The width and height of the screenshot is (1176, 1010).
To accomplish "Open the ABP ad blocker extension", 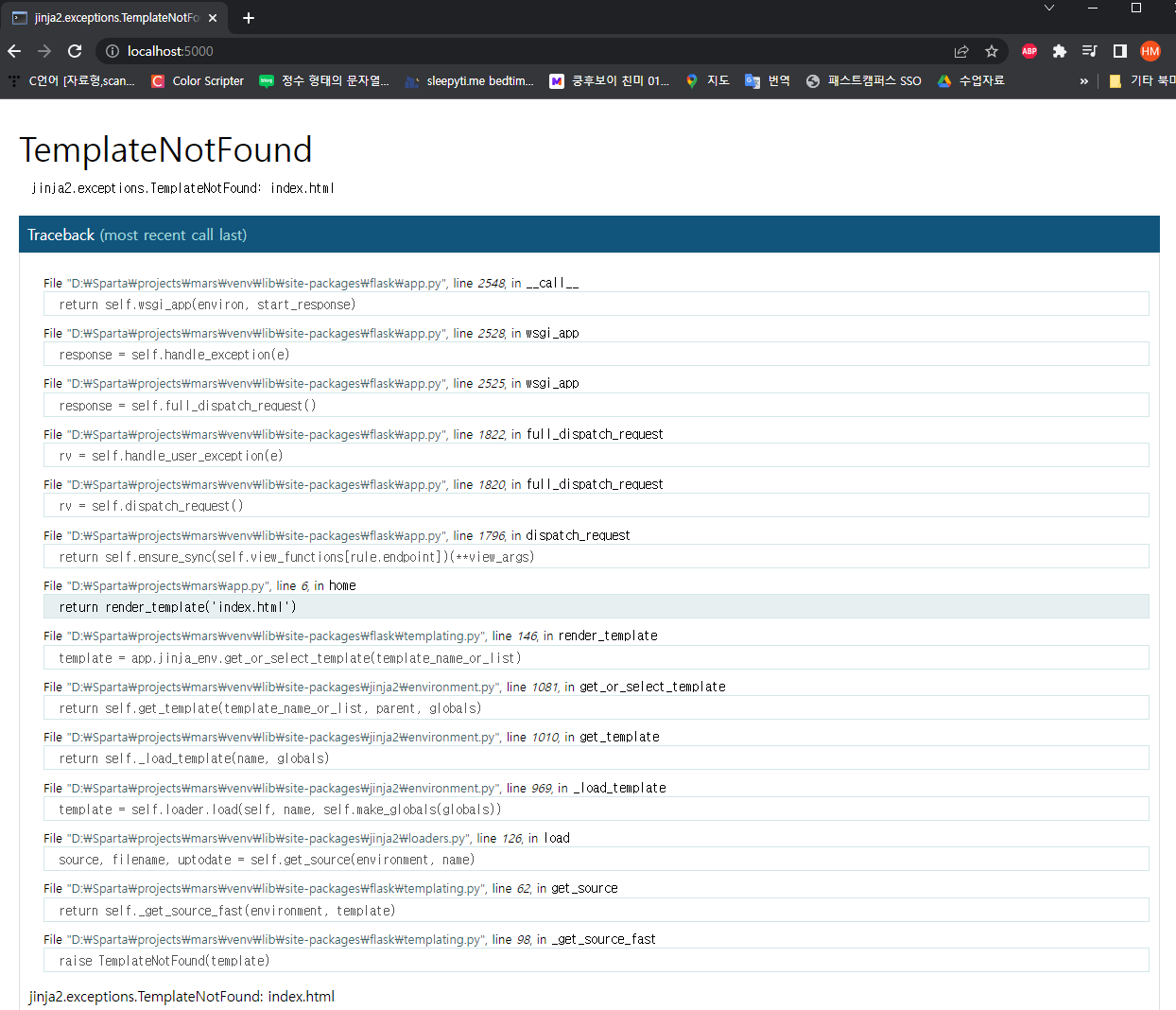I will pos(1029,51).
